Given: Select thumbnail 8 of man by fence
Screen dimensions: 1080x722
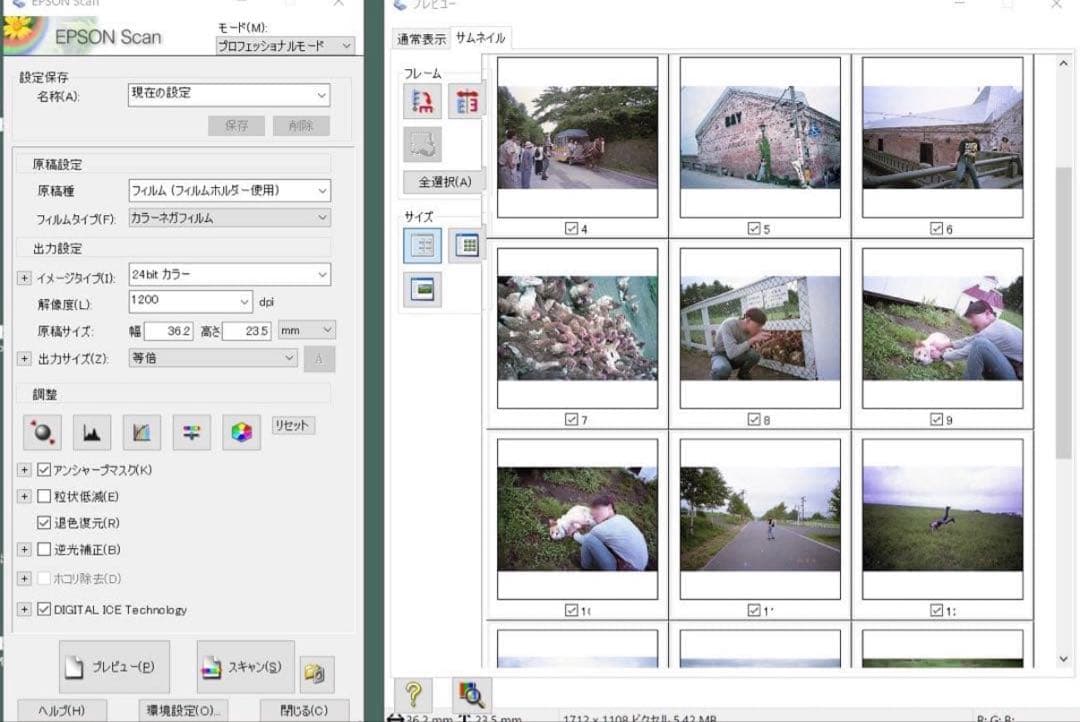Looking at the screenshot, I should (x=760, y=328).
